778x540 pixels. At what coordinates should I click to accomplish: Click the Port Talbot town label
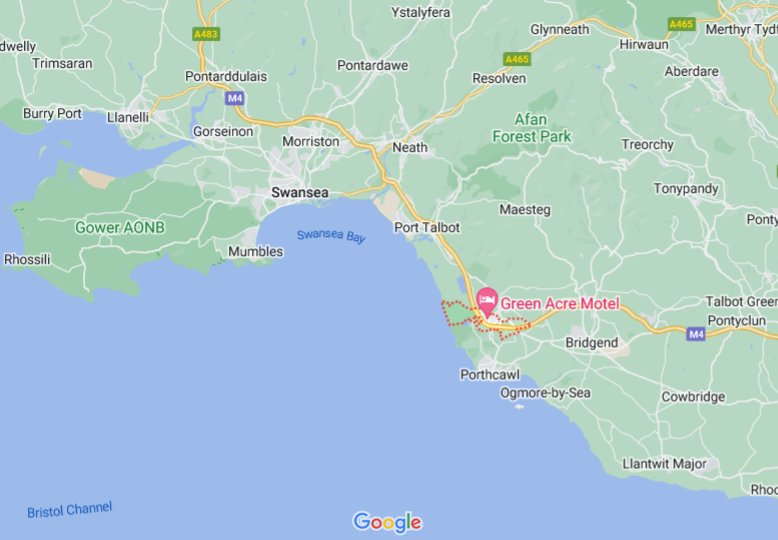tap(427, 228)
